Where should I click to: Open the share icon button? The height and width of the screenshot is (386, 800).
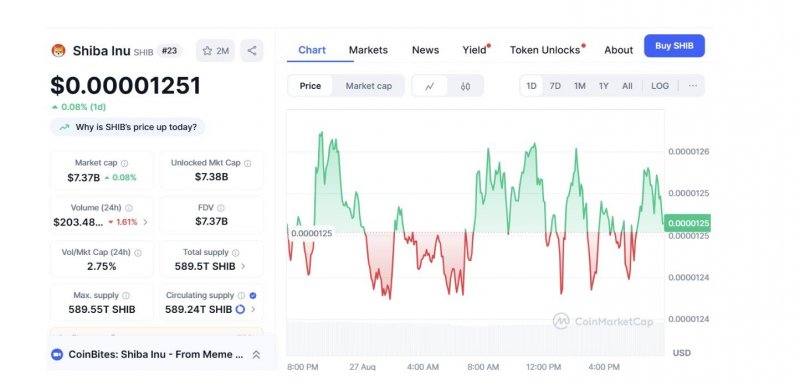(x=252, y=50)
